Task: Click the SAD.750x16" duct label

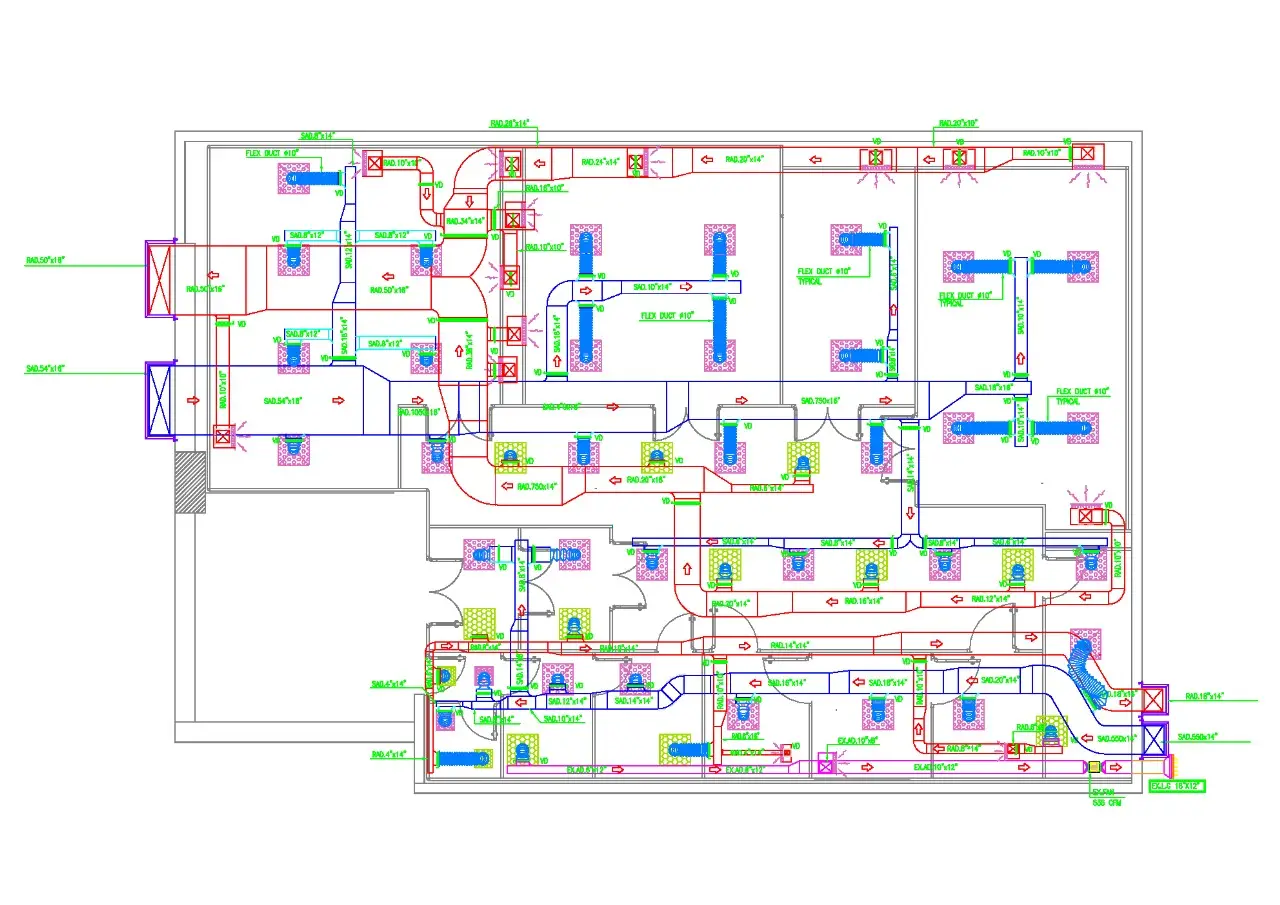Action: (x=820, y=401)
